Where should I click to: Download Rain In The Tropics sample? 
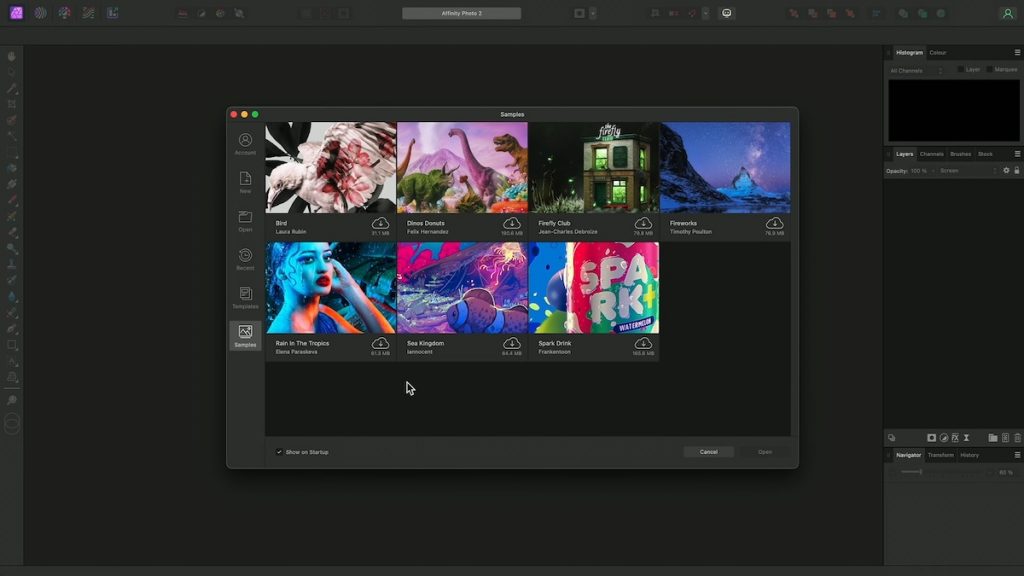tap(380, 344)
